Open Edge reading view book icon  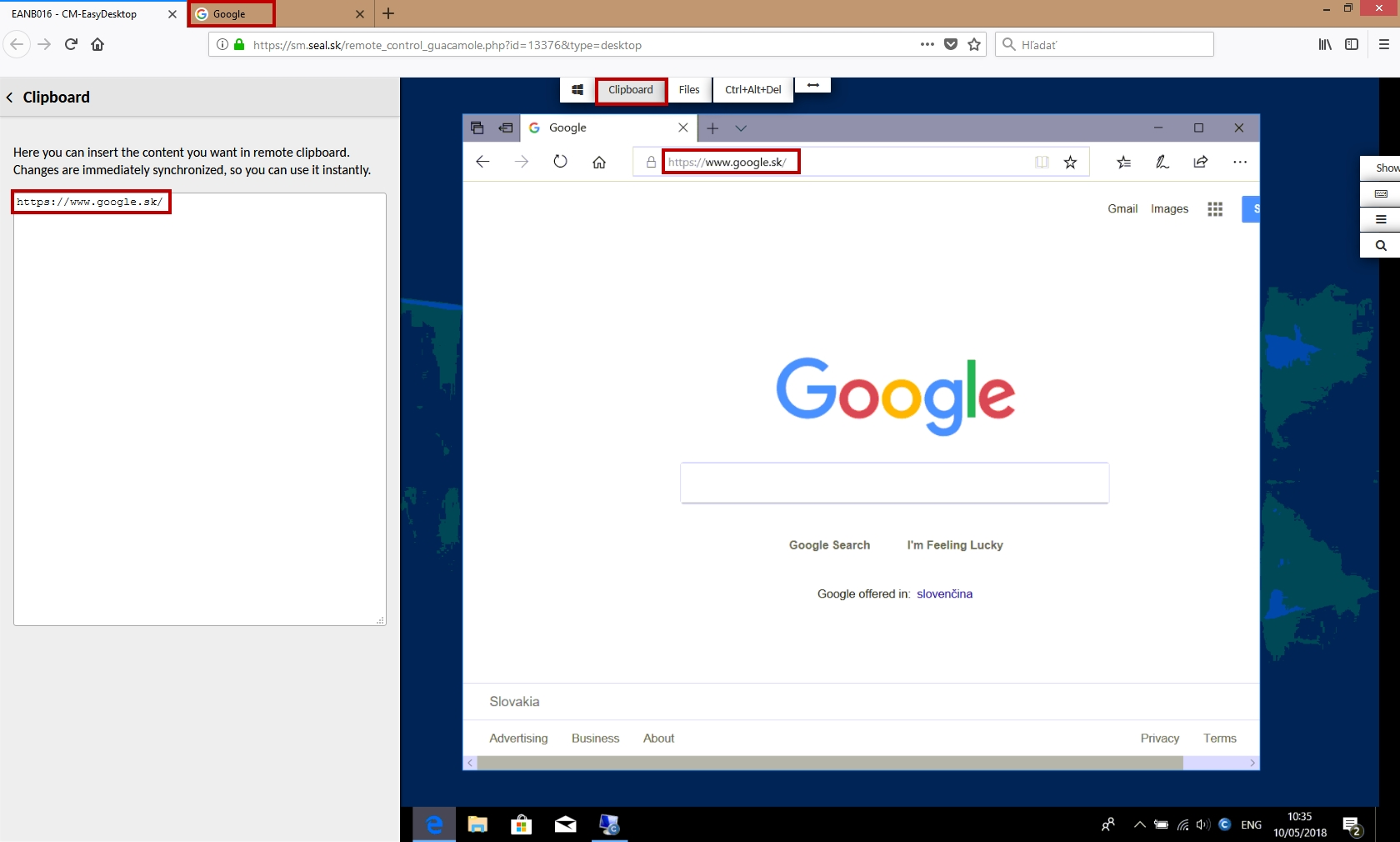click(x=1042, y=162)
